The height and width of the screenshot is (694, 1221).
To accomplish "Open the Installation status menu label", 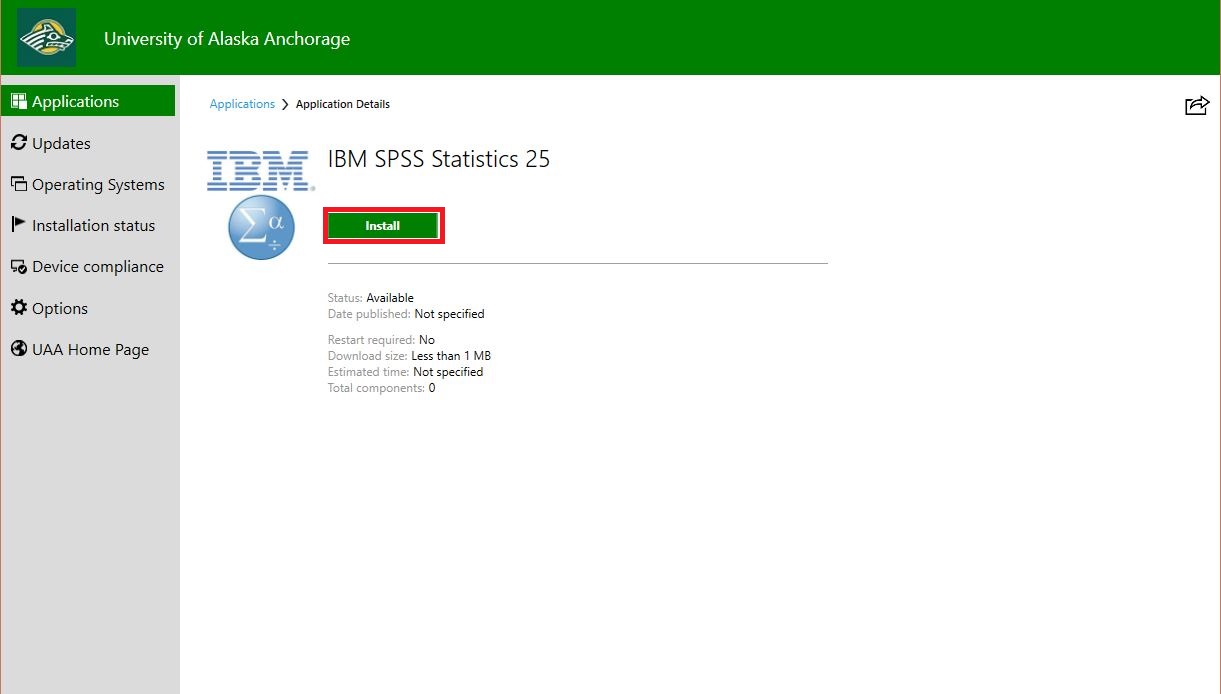I will pyautogui.click(x=94, y=226).
